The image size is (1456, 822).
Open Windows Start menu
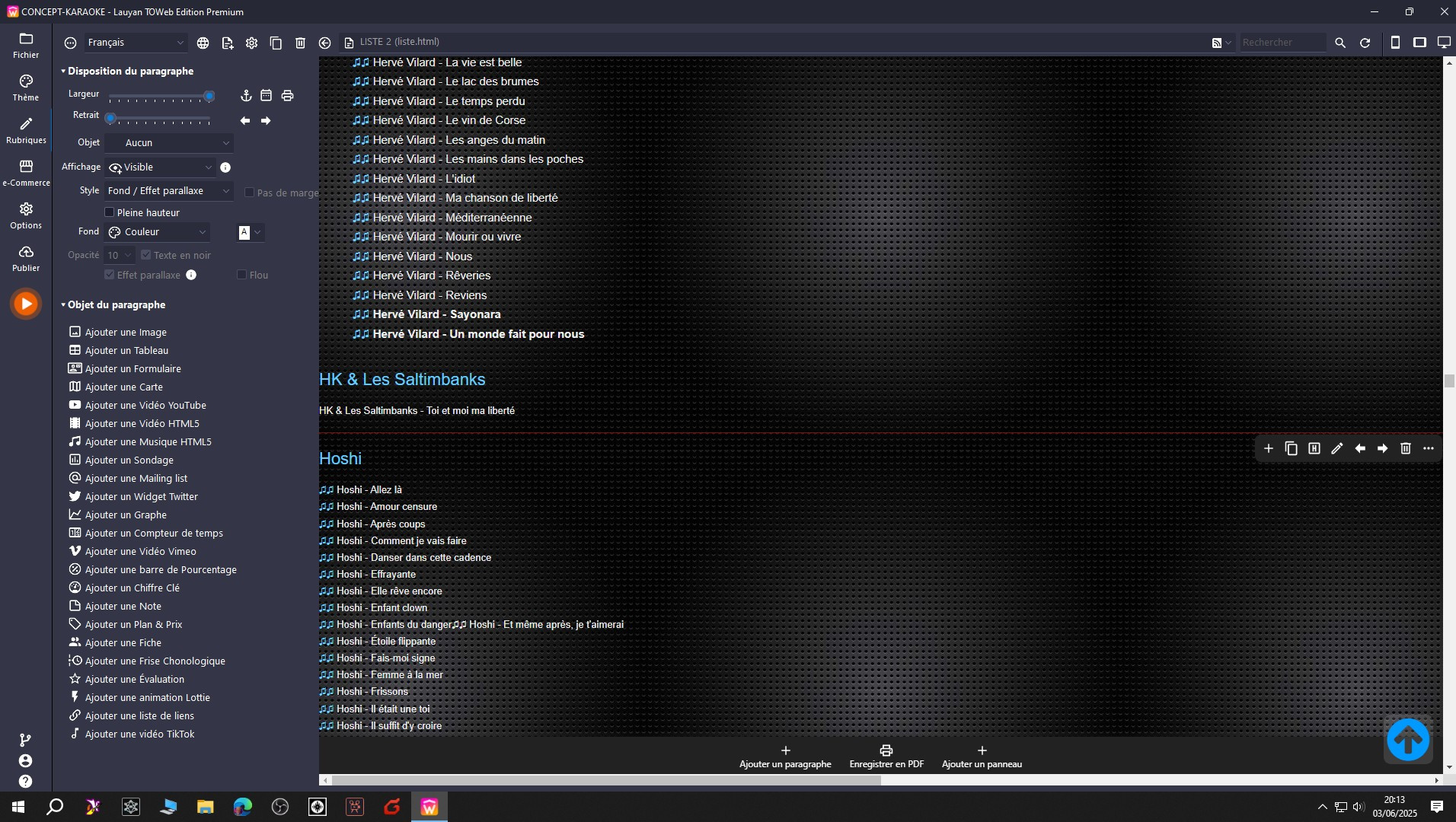(18, 807)
